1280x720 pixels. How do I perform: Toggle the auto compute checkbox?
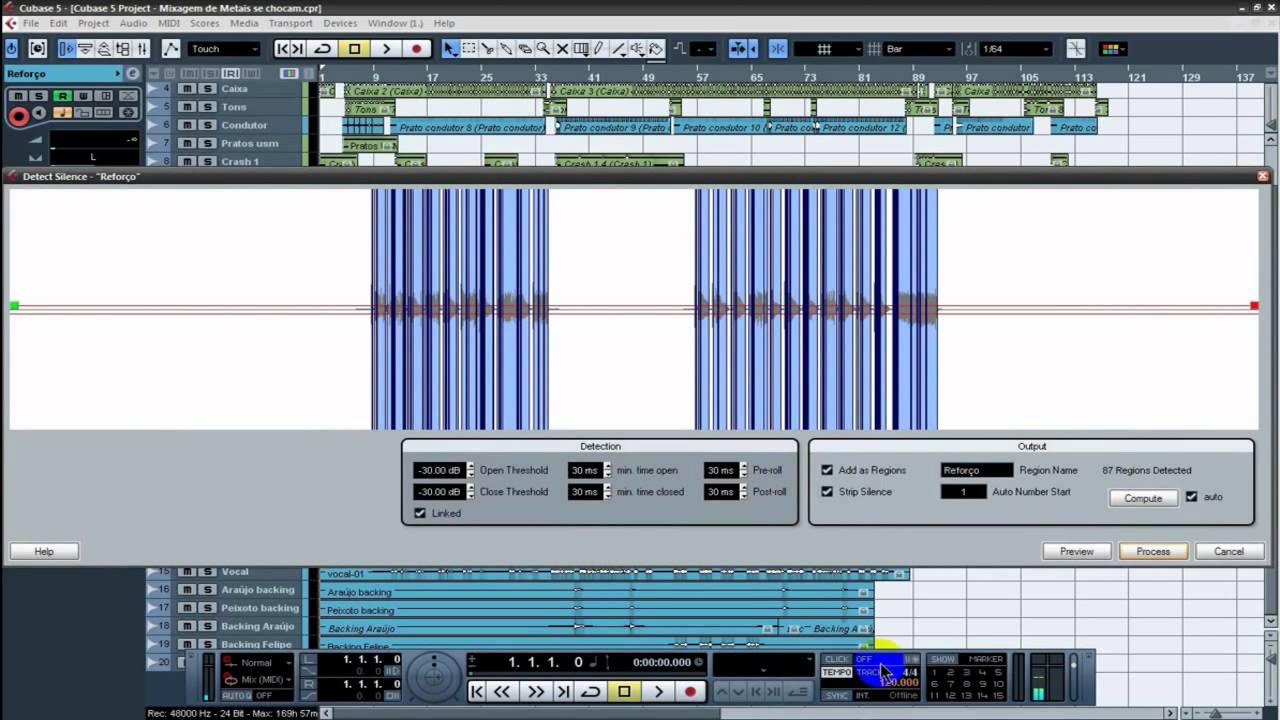[1191, 496]
